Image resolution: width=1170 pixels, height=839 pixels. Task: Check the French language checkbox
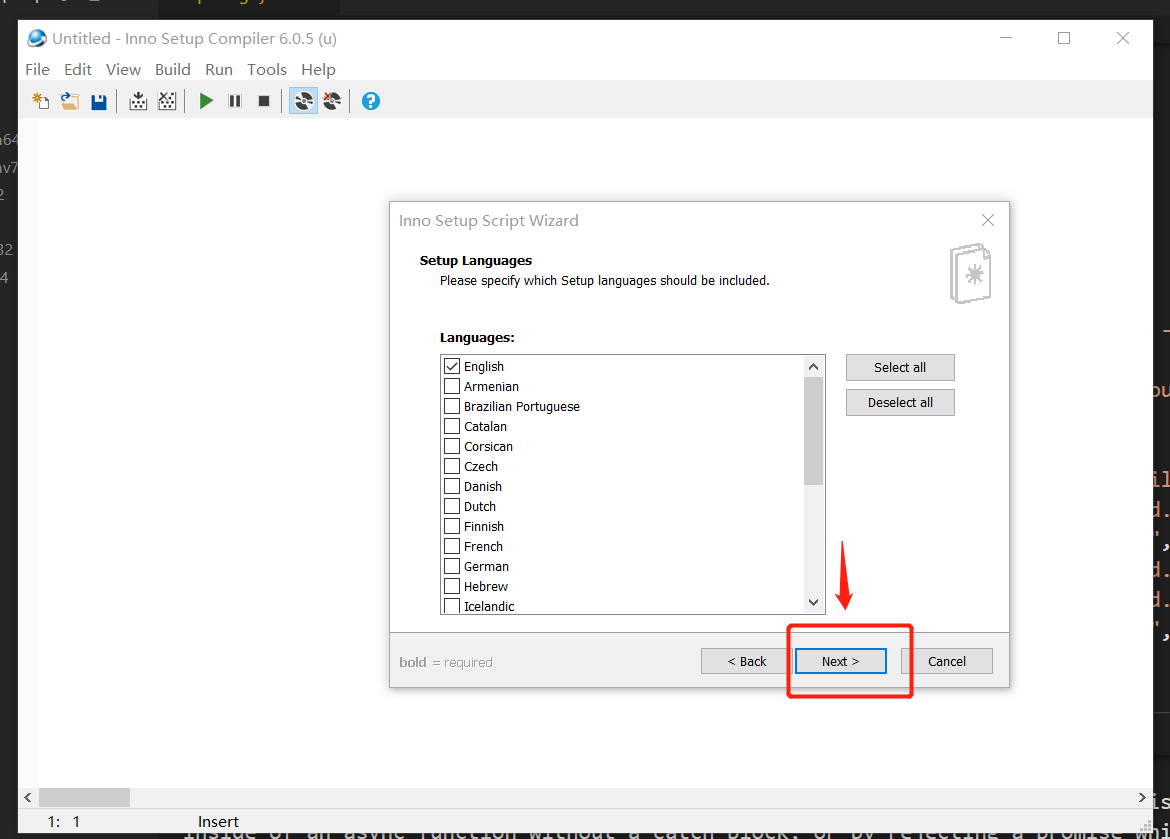[451, 546]
